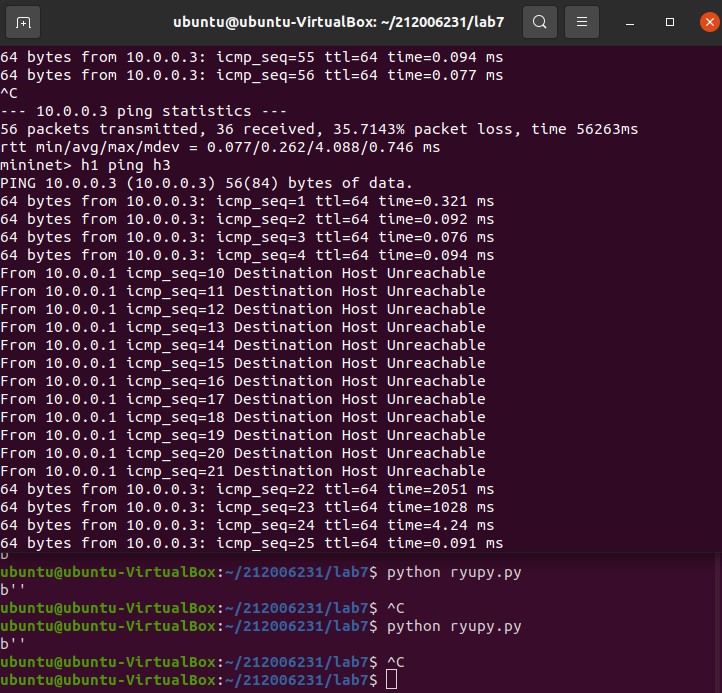Click the icmp_seq=4 time=0.094 ms line

click(x=247, y=255)
